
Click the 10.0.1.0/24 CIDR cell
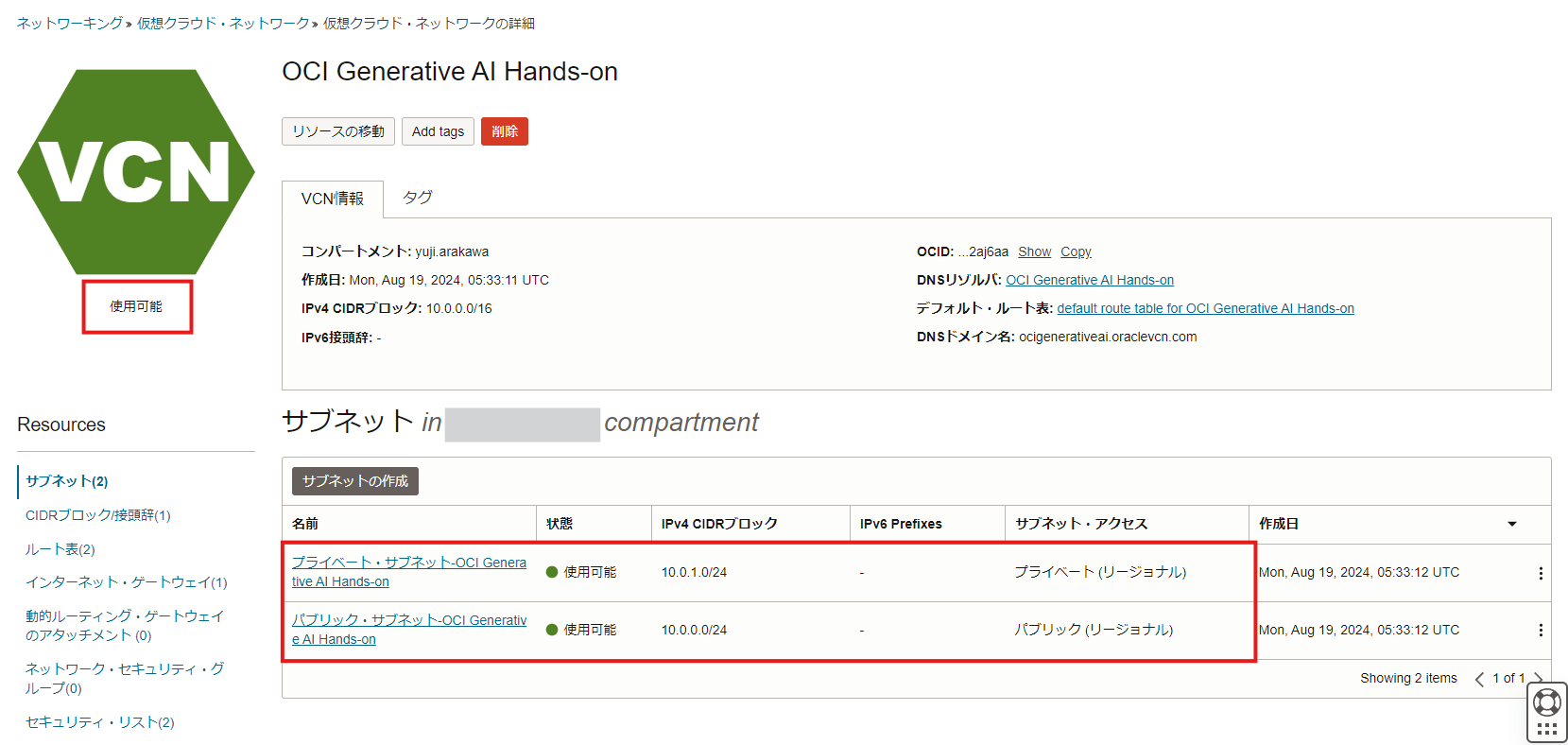(694, 573)
